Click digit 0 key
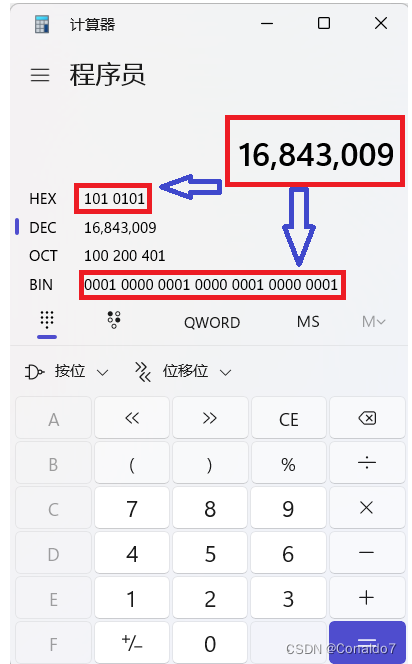 pos(210,642)
